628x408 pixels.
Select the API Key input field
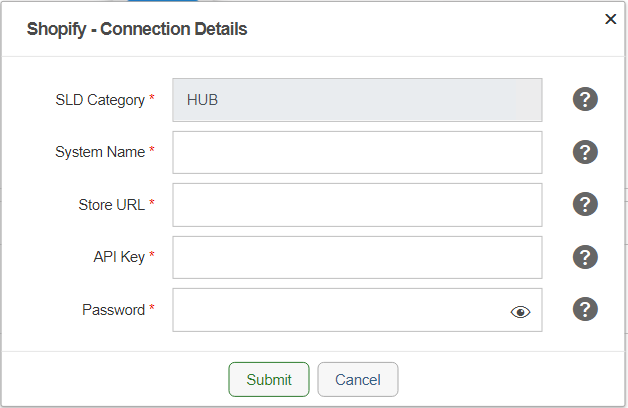pos(357,257)
